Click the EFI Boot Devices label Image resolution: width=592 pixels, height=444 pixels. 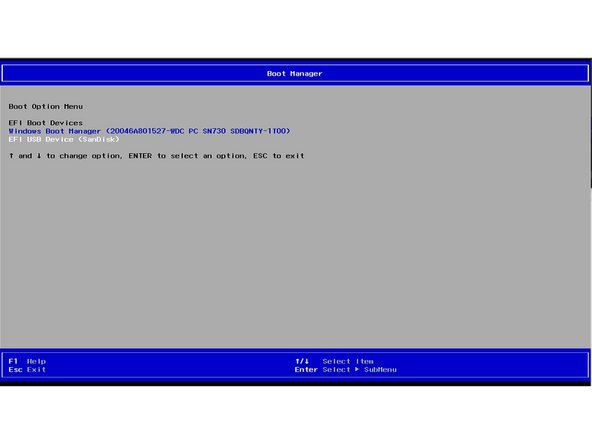pyautogui.click(x=46, y=123)
